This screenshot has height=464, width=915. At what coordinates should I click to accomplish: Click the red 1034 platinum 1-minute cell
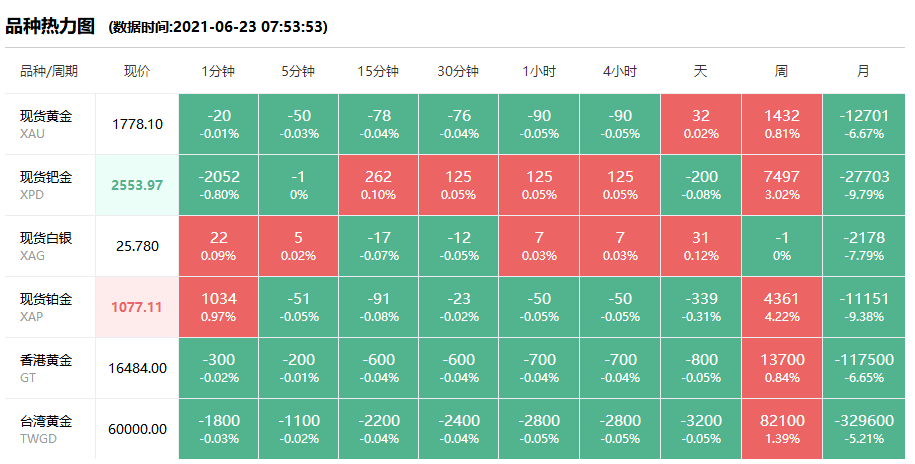click(x=218, y=307)
